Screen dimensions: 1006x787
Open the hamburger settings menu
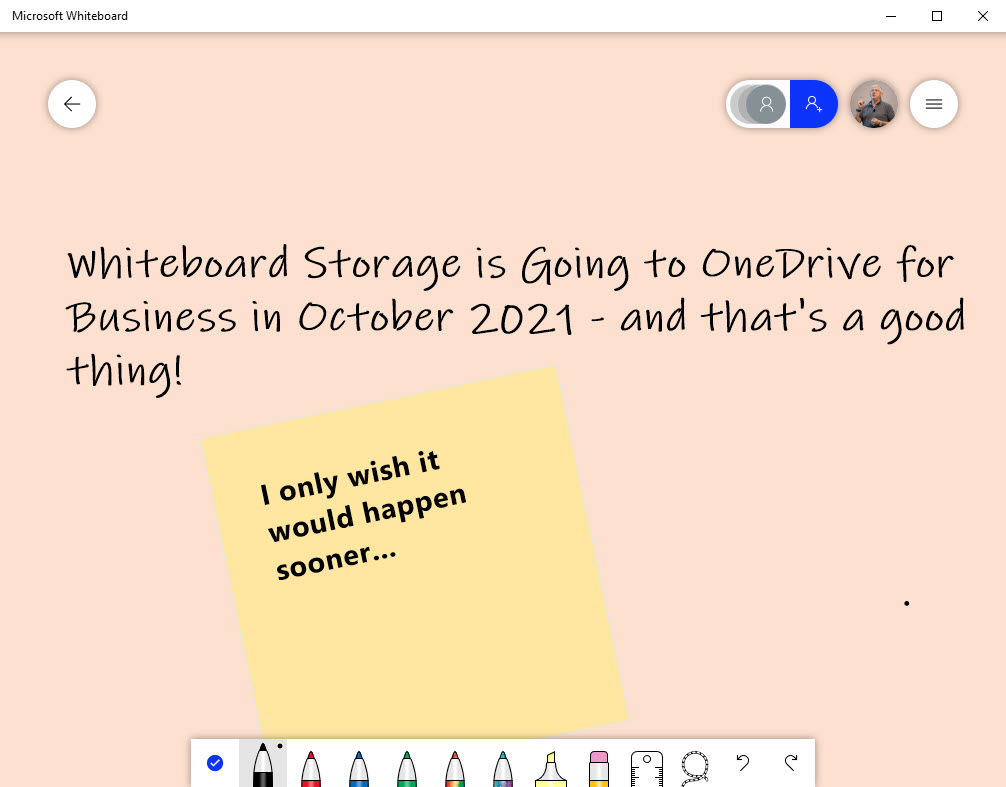[x=934, y=104]
